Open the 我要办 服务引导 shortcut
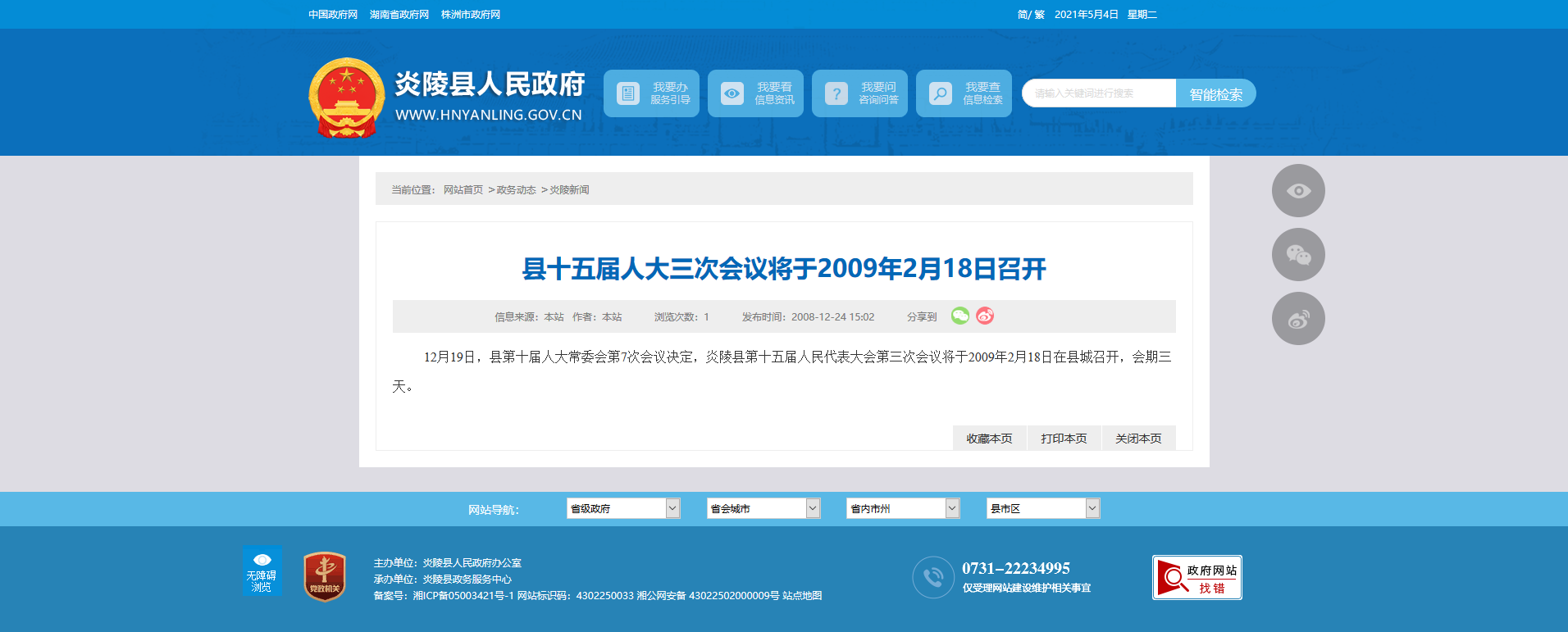Viewport: 1568px width, 632px height. click(651, 93)
